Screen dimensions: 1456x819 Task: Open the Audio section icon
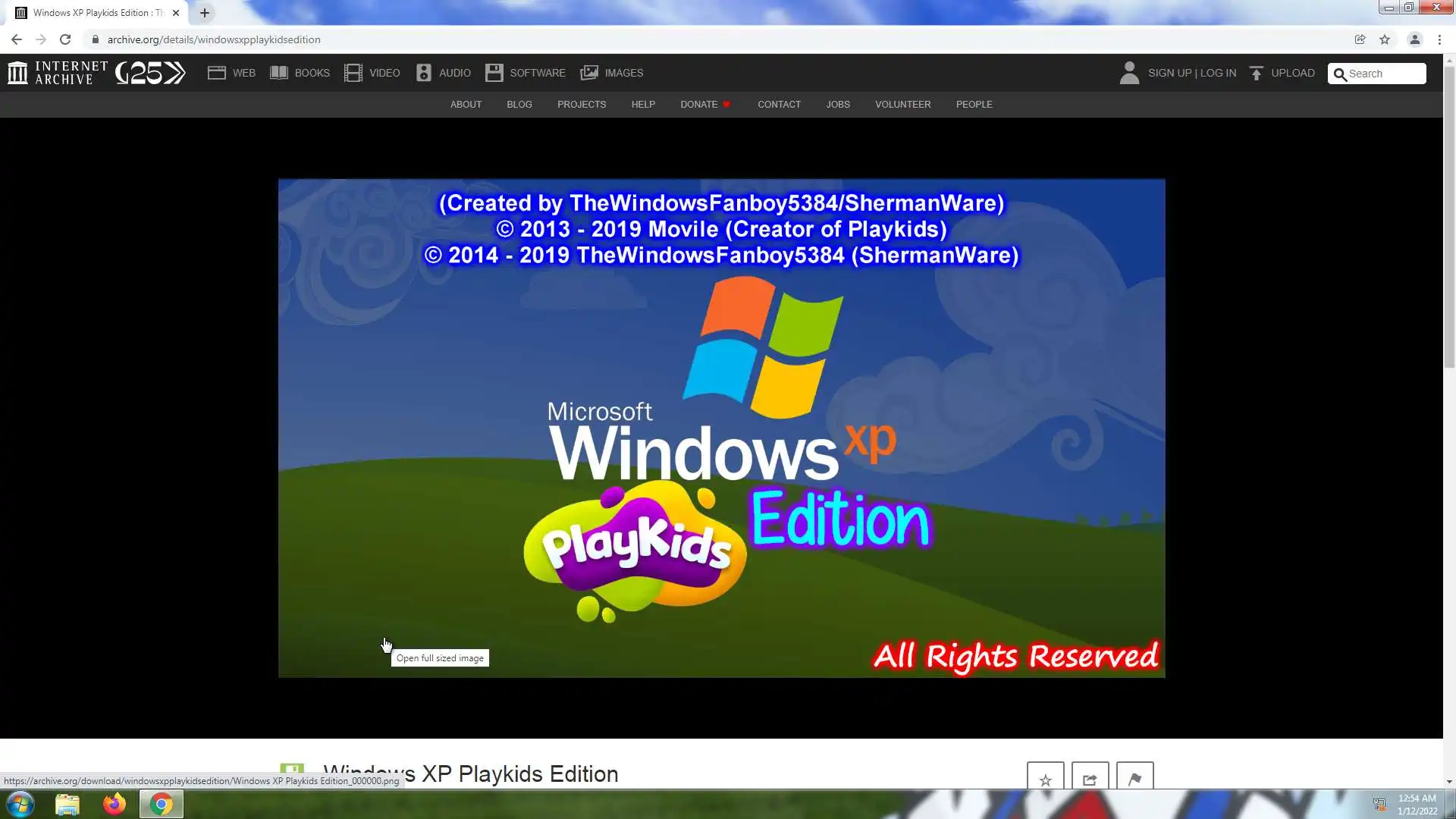(x=424, y=73)
